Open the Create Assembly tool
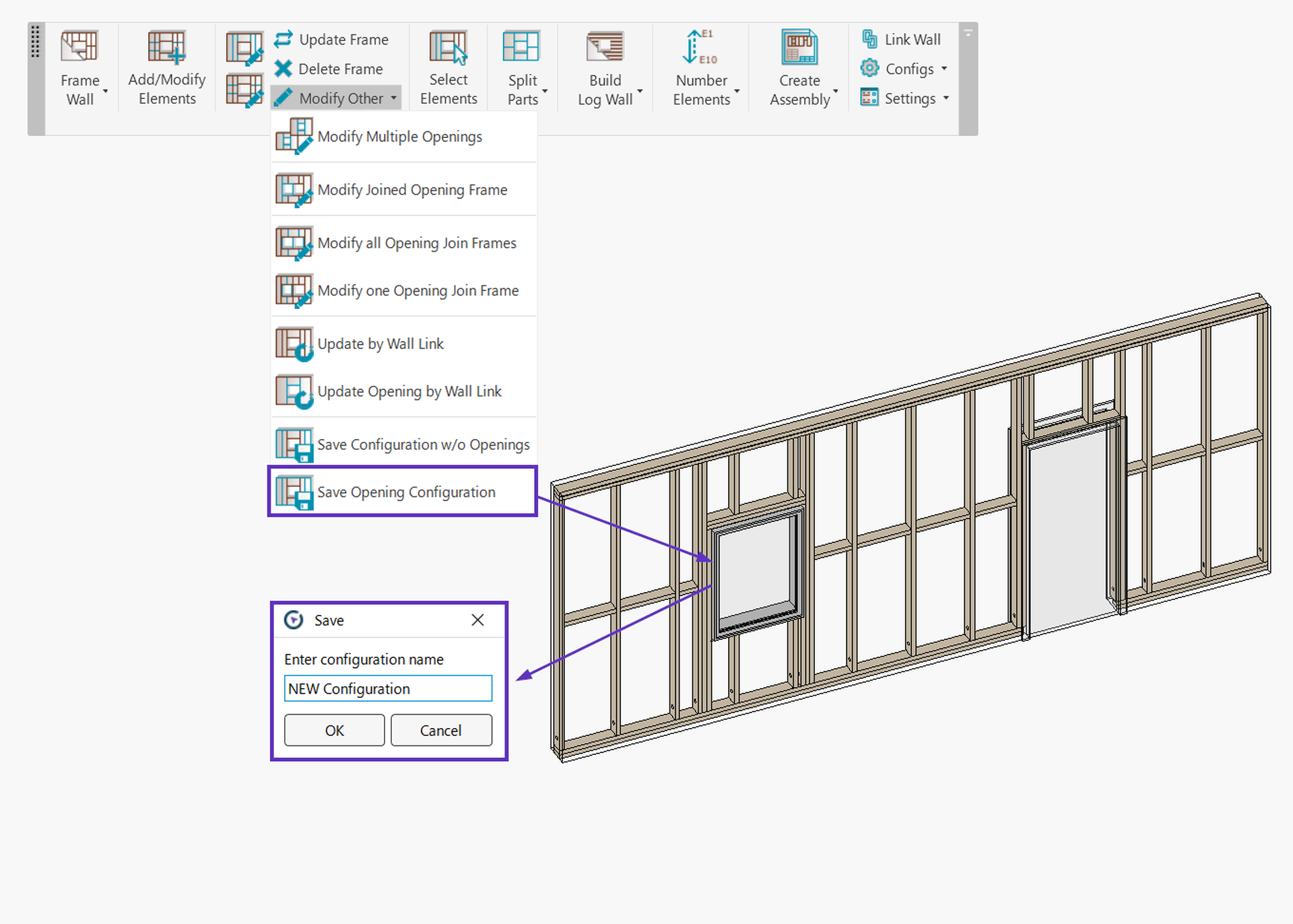This screenshot has width=1293, height=924. (799, 67)
